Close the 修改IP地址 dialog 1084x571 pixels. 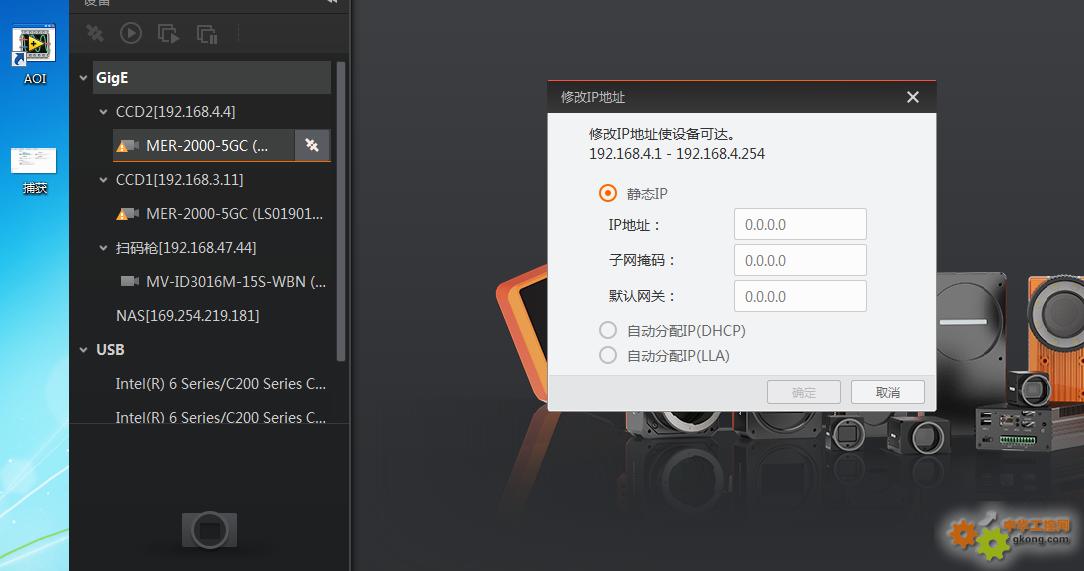coord(913,97)
